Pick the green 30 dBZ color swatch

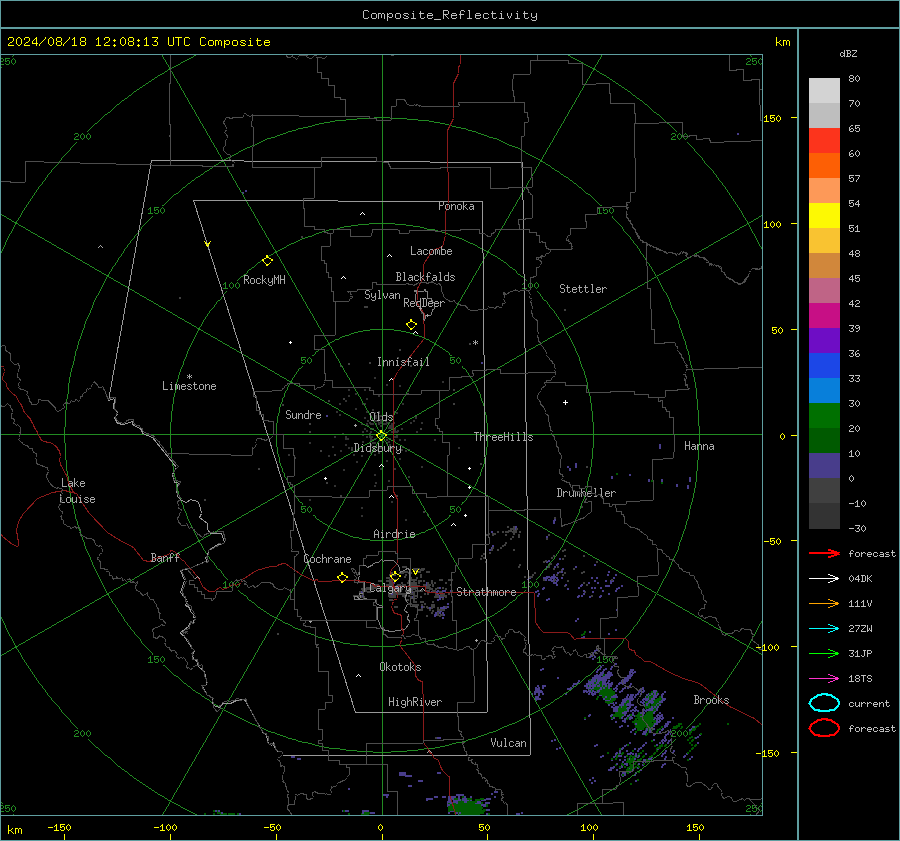[x=824, y=415]
